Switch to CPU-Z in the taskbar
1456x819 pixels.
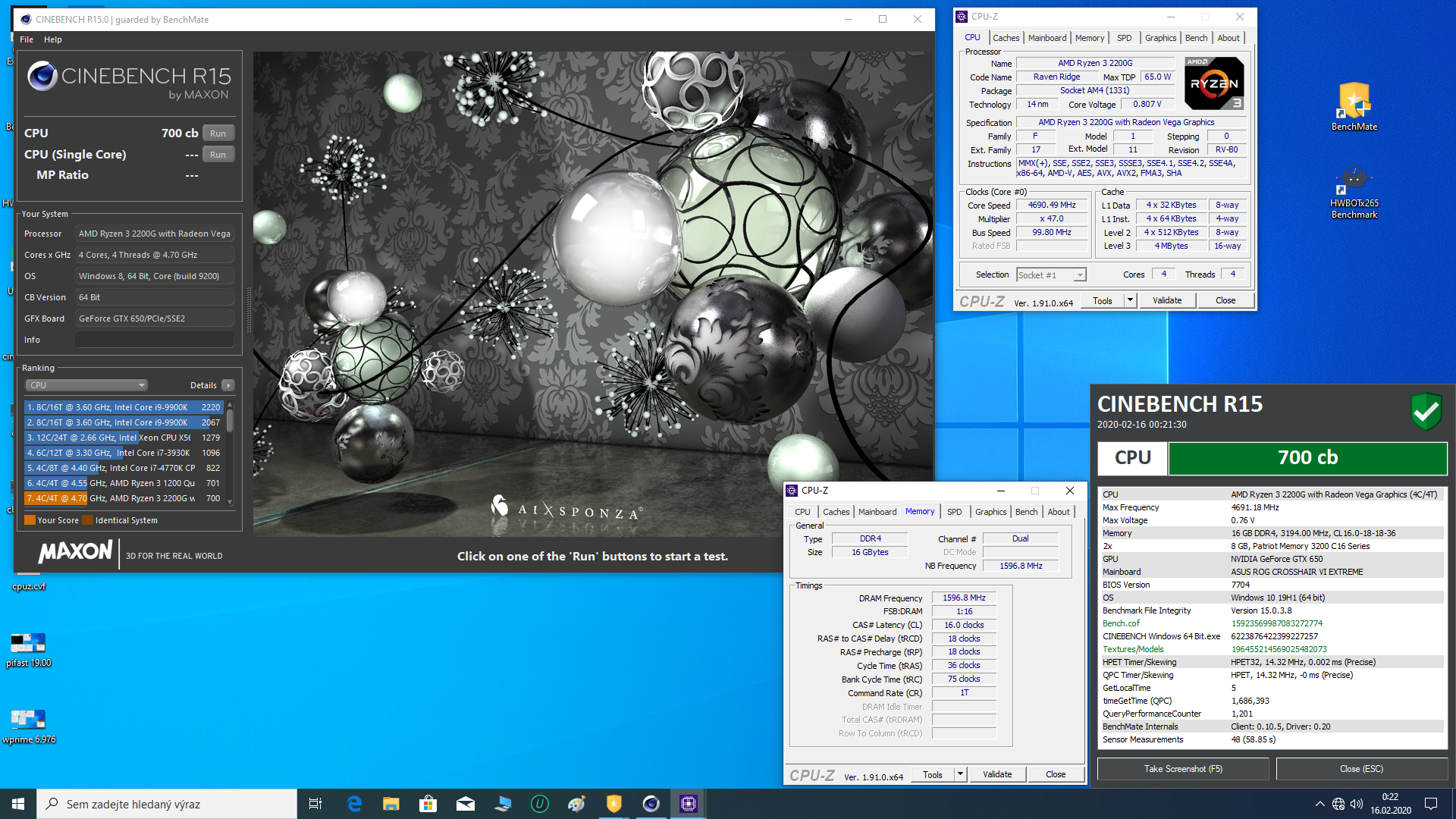coord(689,804)
